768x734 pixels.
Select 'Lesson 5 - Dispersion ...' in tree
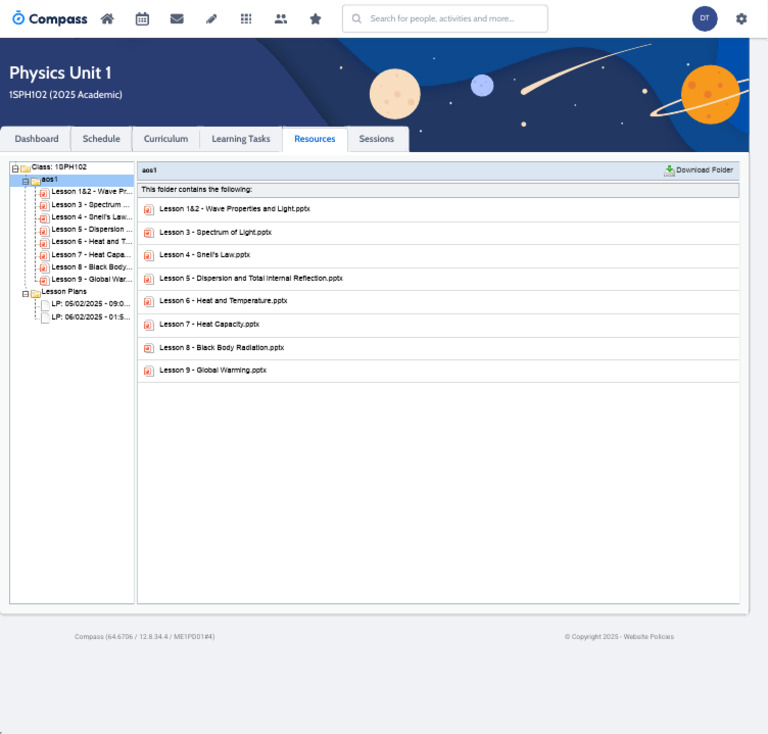[92, 229]
